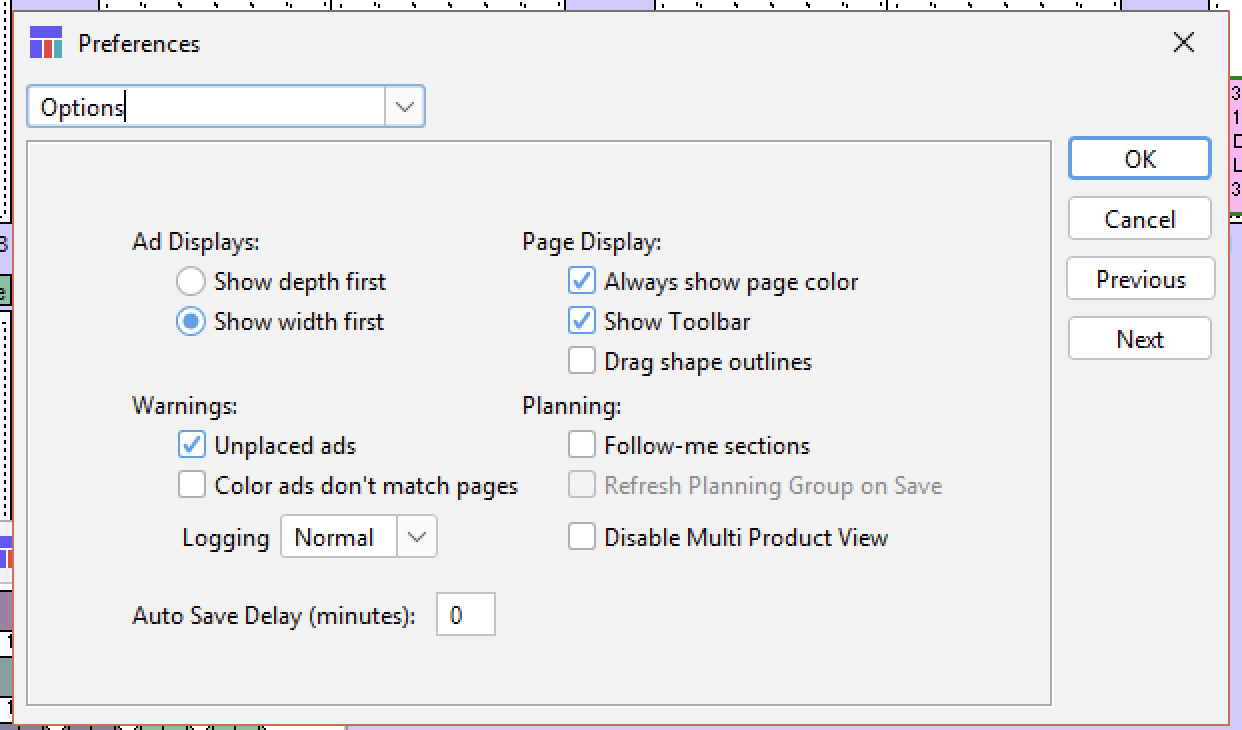Uncheck the Show Toolbar checkbox
1242x730 pixels.
click(x=582, y=322)
